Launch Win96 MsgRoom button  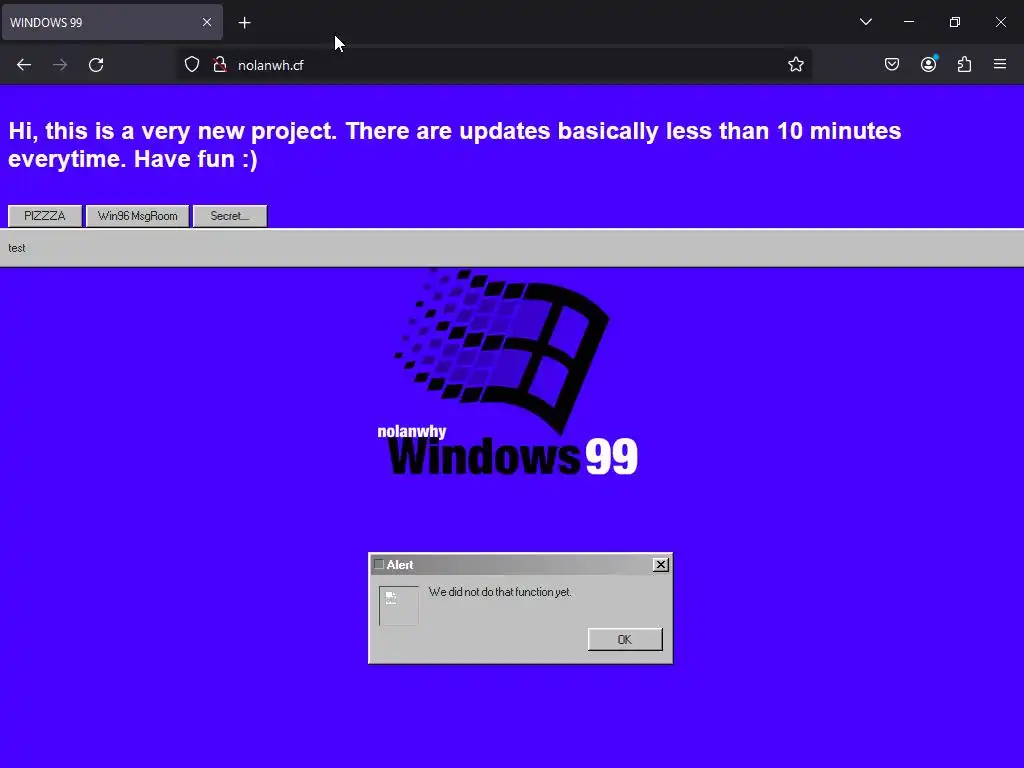click(137, 216)
